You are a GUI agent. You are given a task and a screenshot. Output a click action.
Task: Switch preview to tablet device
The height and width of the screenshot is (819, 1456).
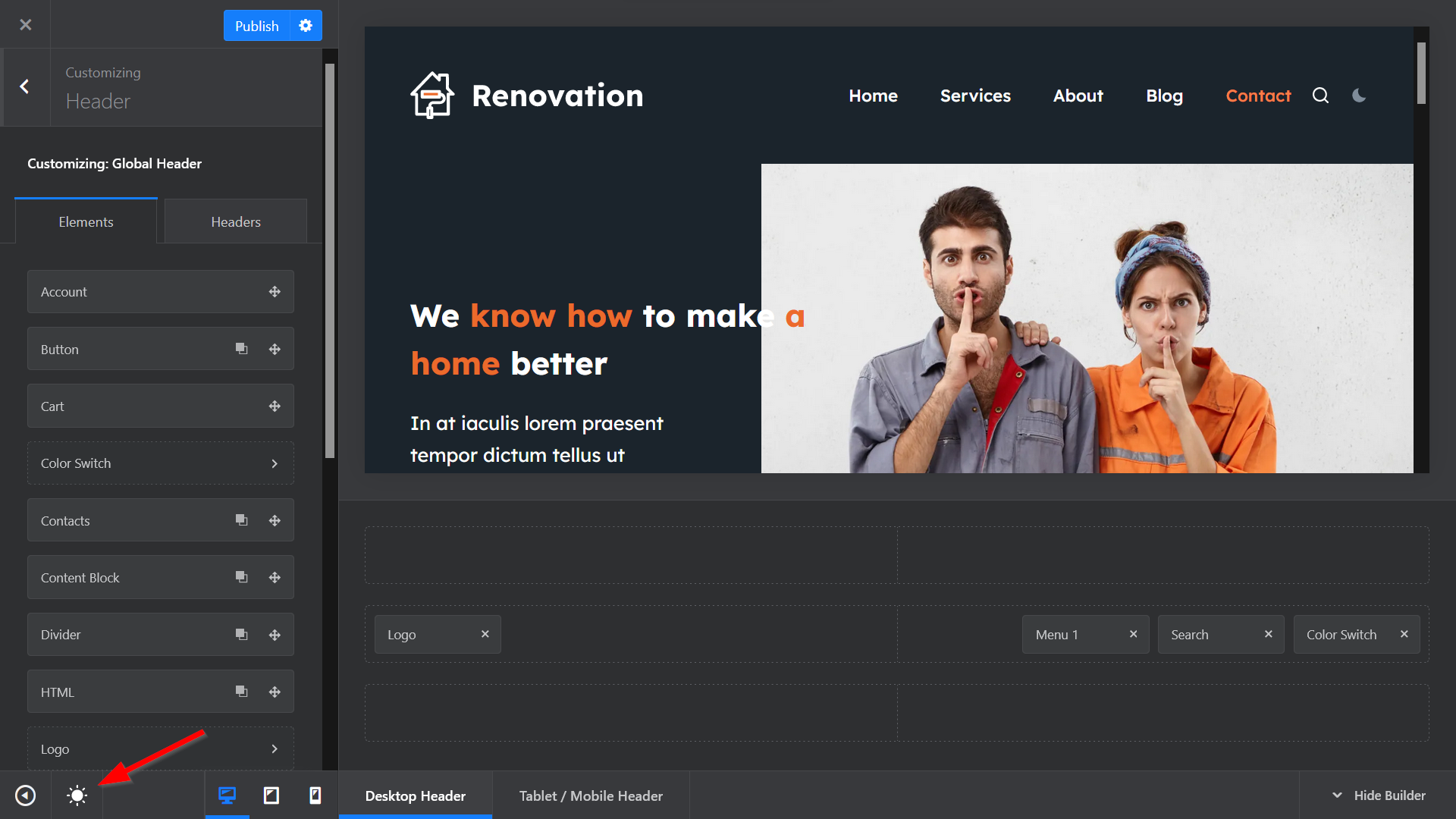click(x=271, y=795)
